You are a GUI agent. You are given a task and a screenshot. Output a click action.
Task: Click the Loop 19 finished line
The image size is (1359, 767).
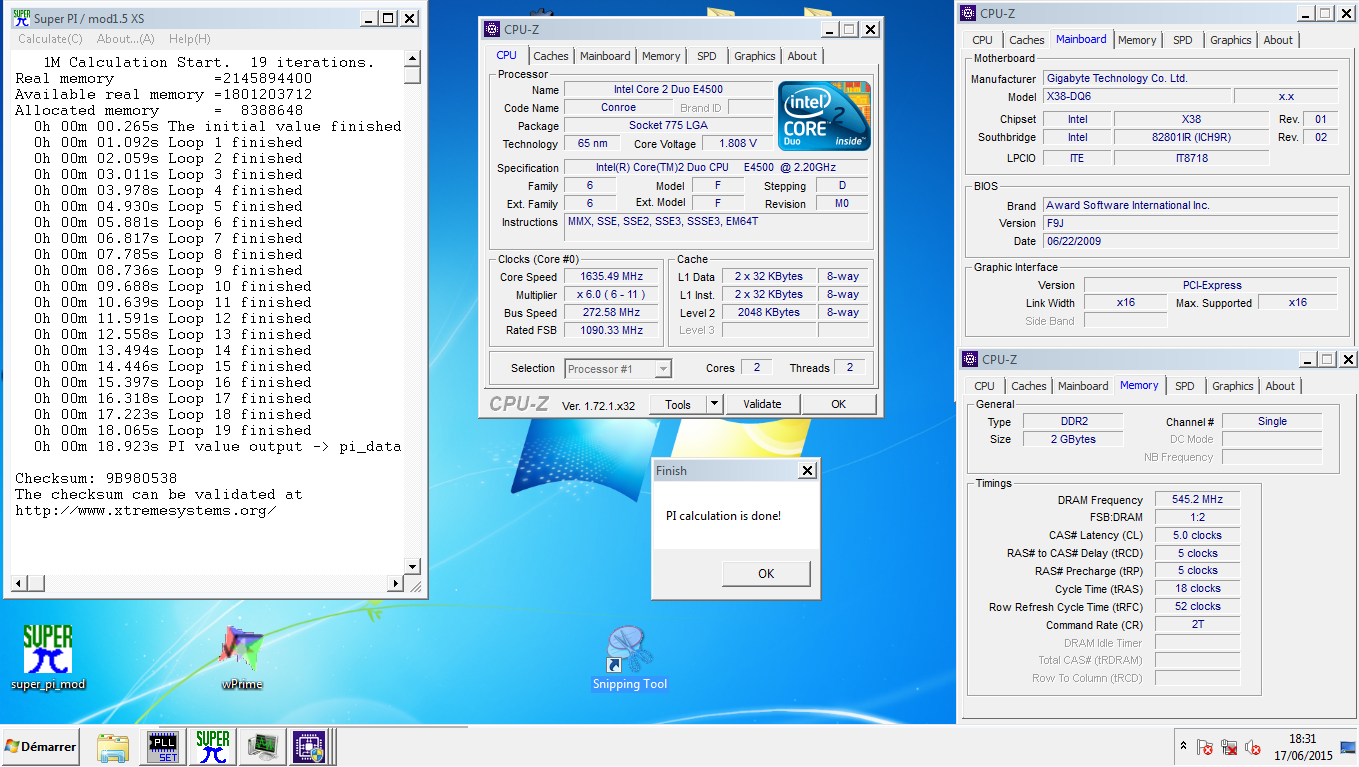pyautogui.click(x=172, y=430)
